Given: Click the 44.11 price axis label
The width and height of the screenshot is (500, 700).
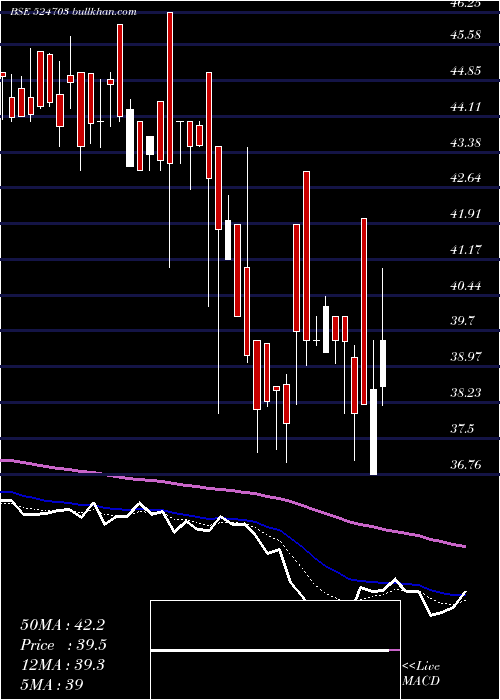Looking at the screenshot, I should tap(466, 106).
